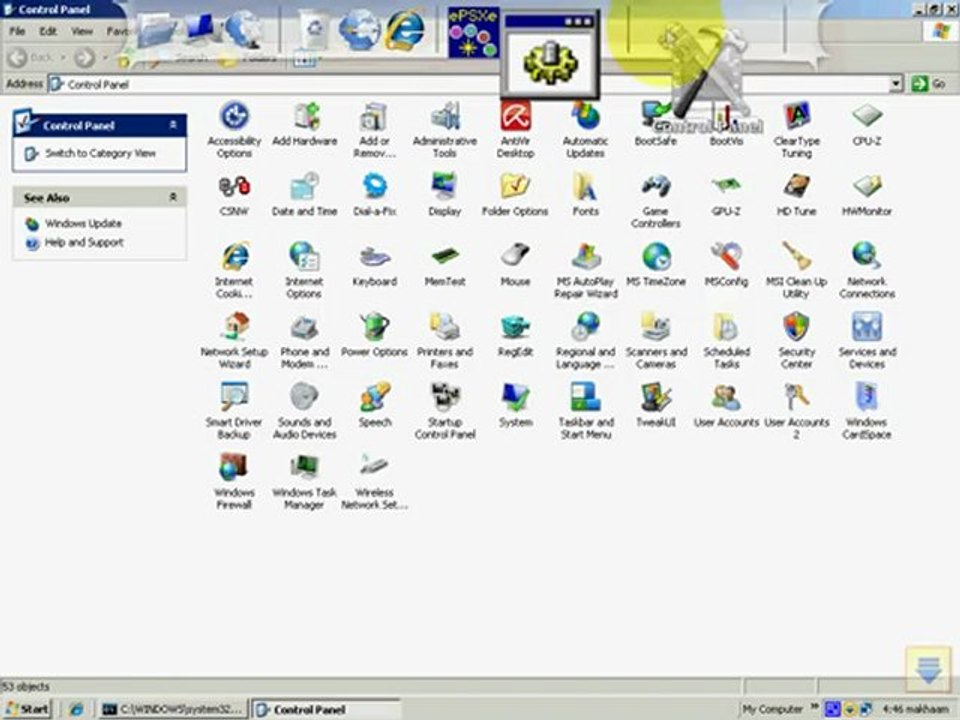Open Services and Devices icon
Image resolution: width=960 pixels, height=720 pixels.
click(867, 340)
